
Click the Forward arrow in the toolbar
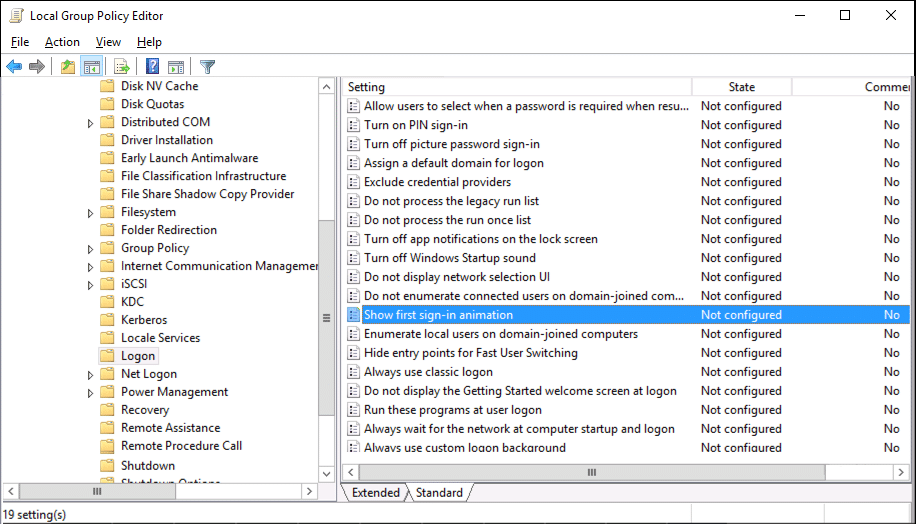pos(37,67)
